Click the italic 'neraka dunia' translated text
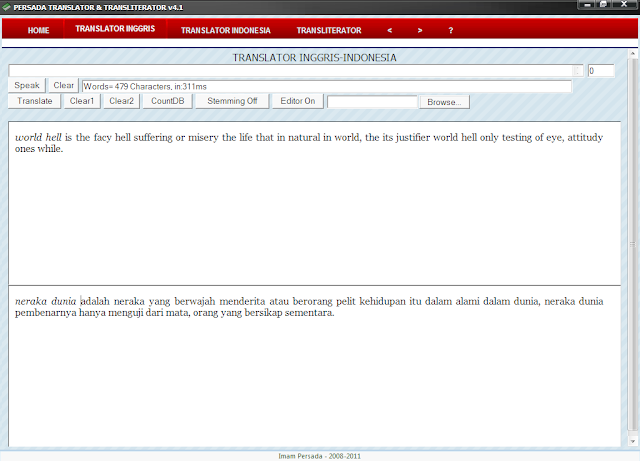 [x=46, y=301]
